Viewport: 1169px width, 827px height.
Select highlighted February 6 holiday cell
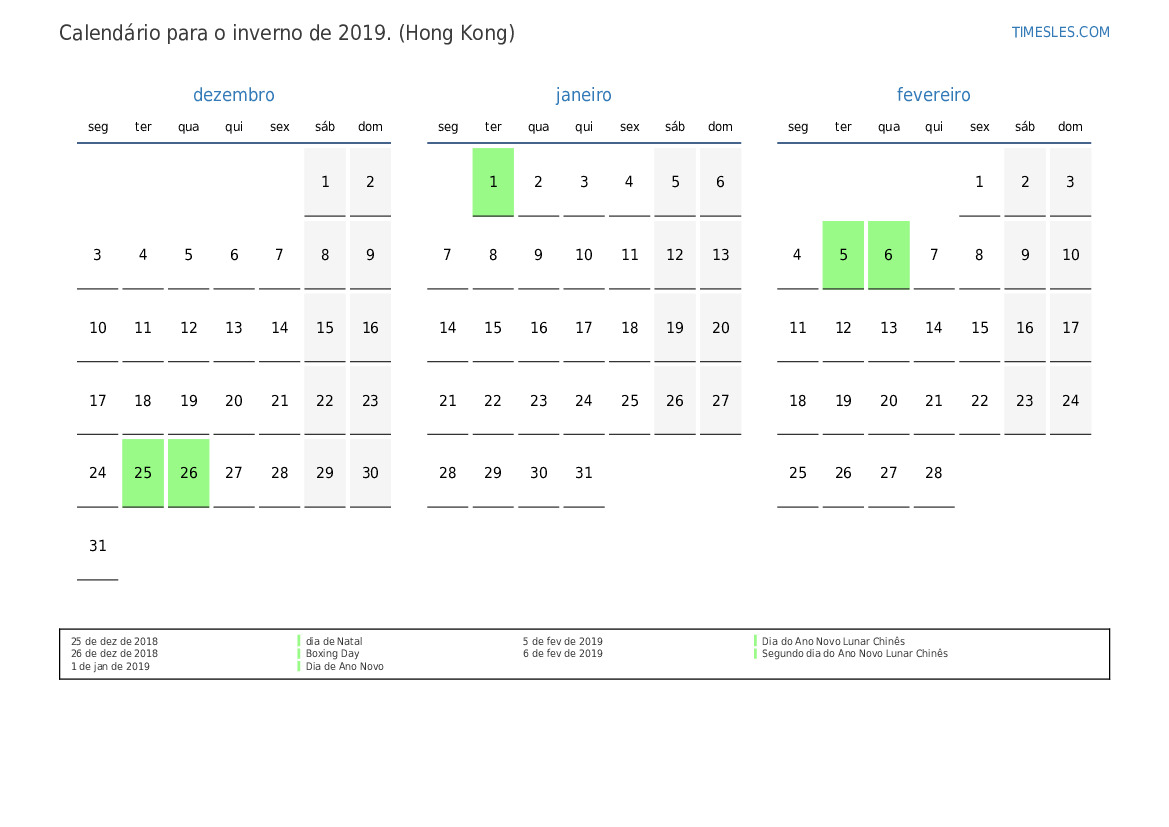pos(888,255)
